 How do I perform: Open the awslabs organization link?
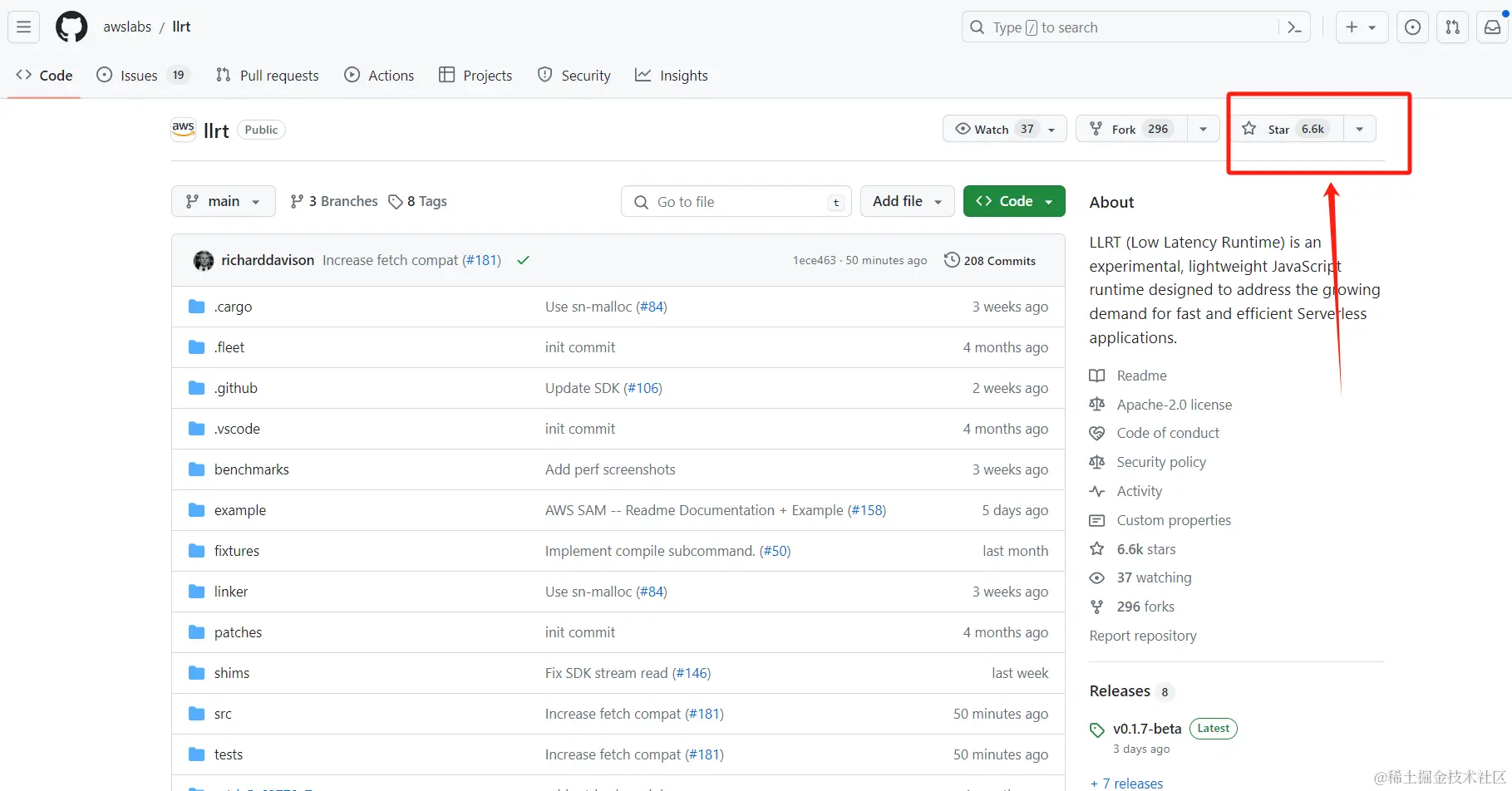click(x=127, y=27)
